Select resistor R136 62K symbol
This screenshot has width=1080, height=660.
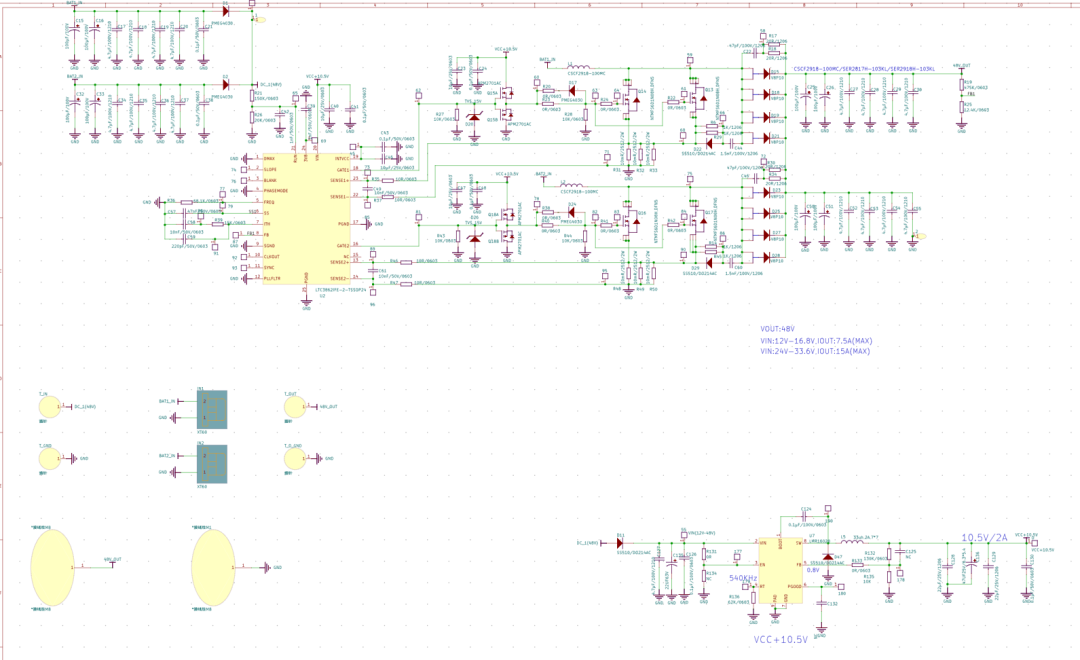coord(753,597)
